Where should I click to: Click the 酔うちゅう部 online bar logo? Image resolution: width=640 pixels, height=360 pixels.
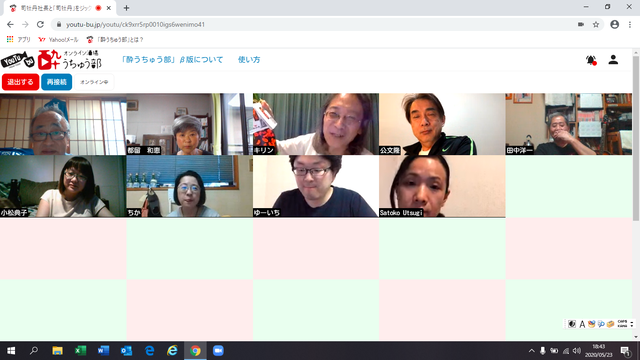click(70, 60)
